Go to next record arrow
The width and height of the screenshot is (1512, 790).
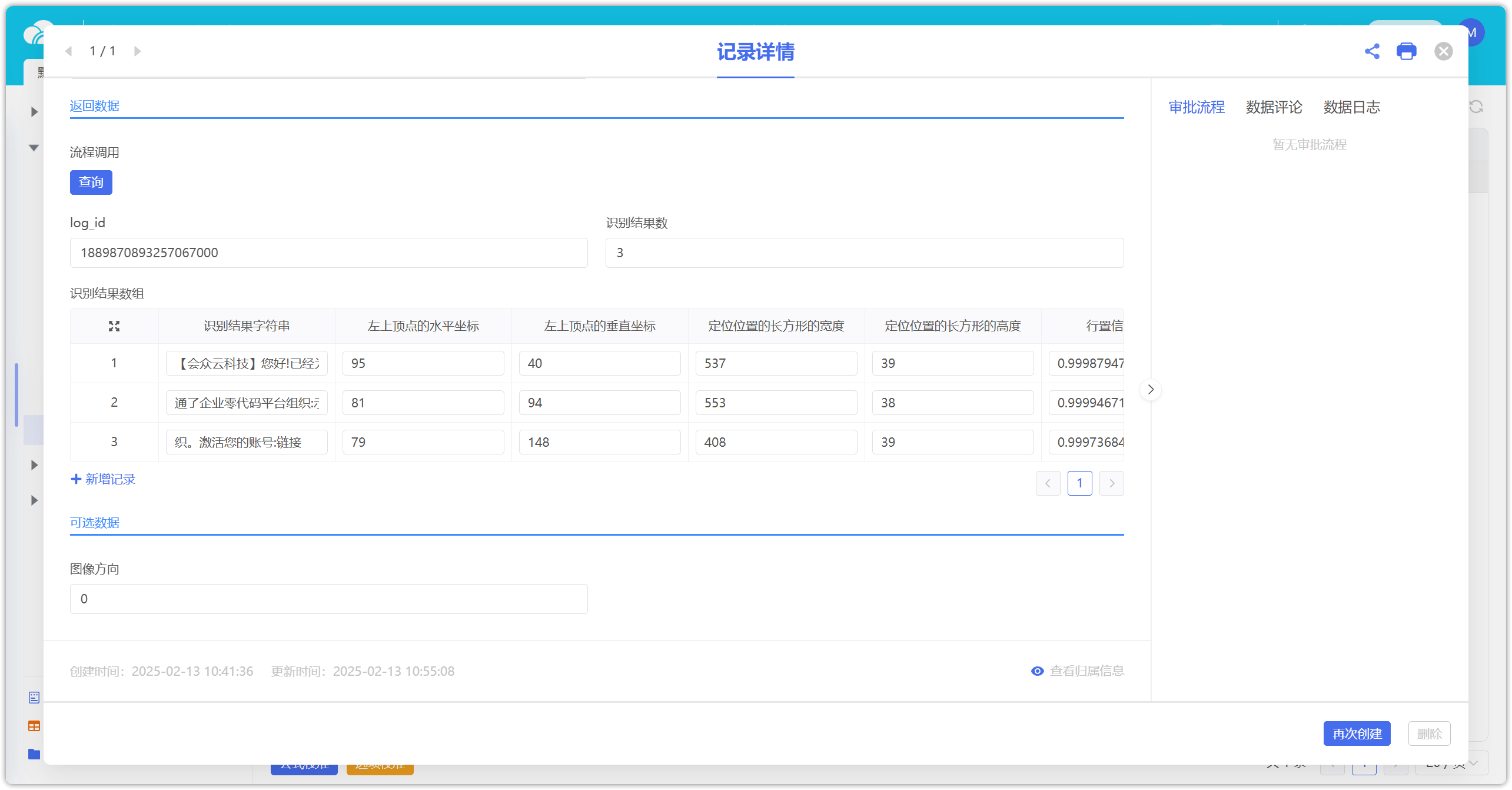tap(137, 51)
